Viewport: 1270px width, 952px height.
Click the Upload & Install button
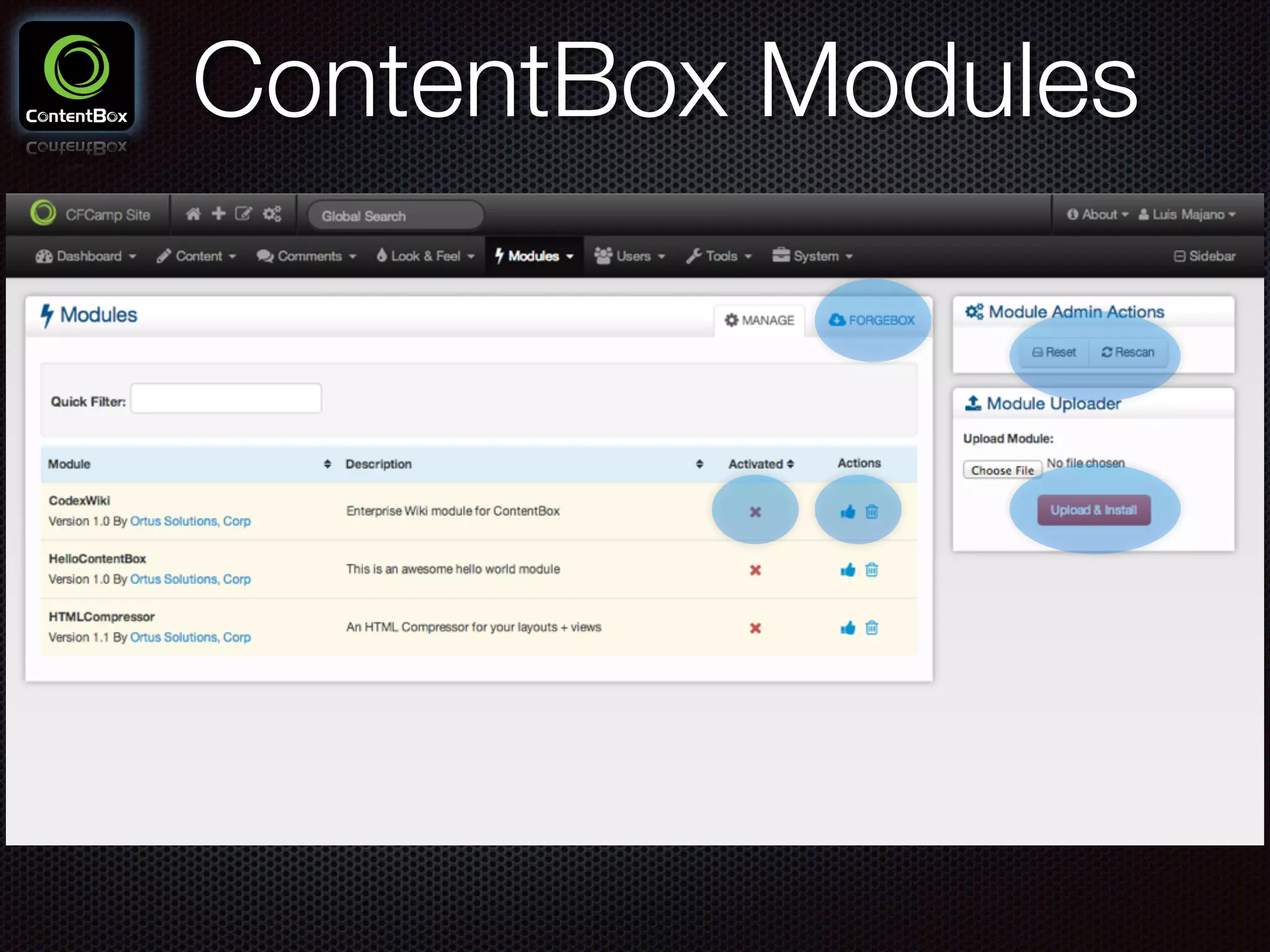pos(1093,511)
